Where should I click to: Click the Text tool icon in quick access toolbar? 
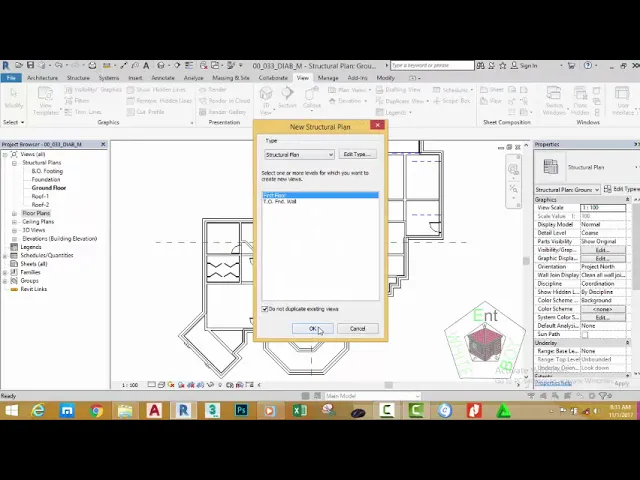coord(146,65)
